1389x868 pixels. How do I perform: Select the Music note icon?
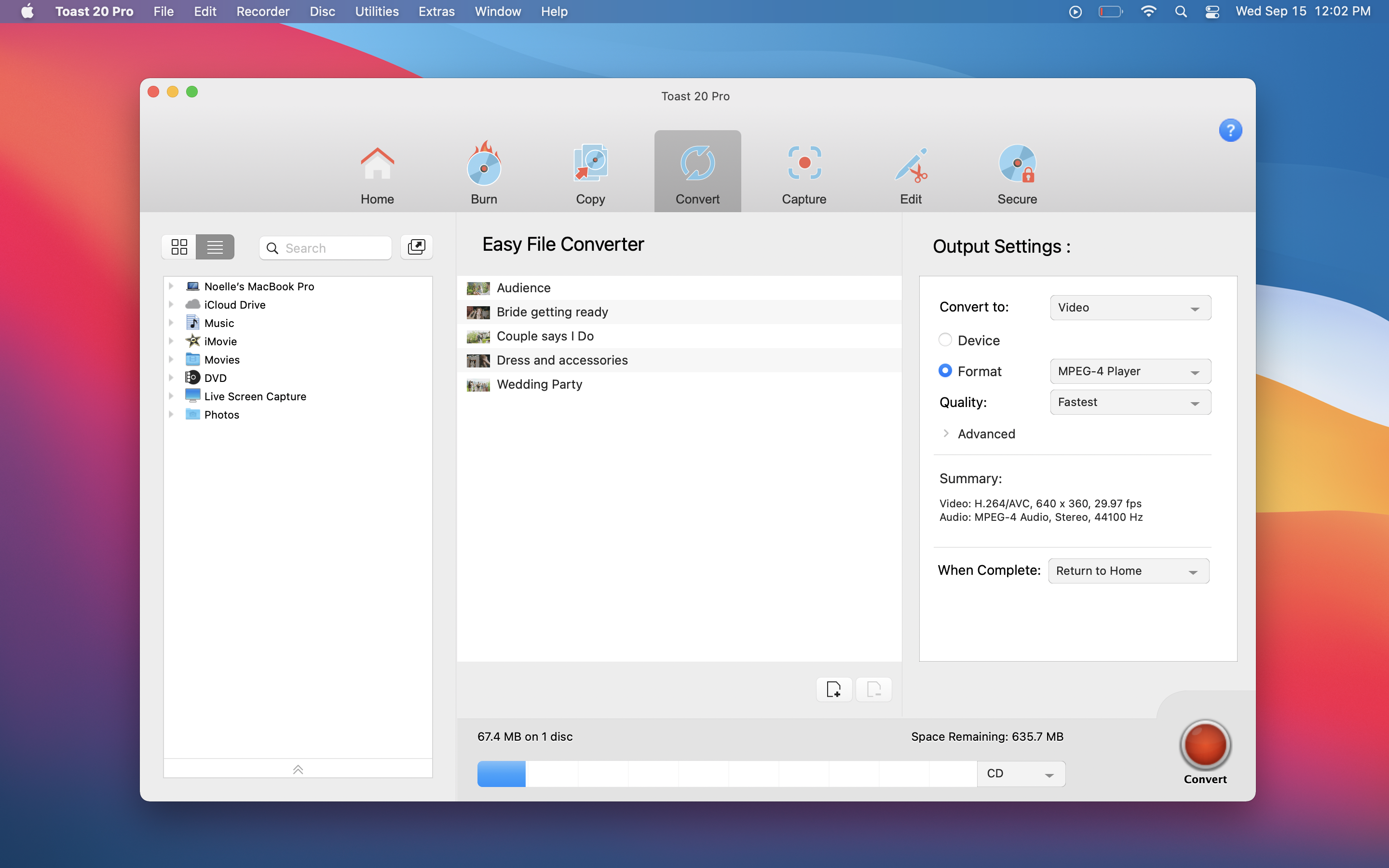[193, 323]
